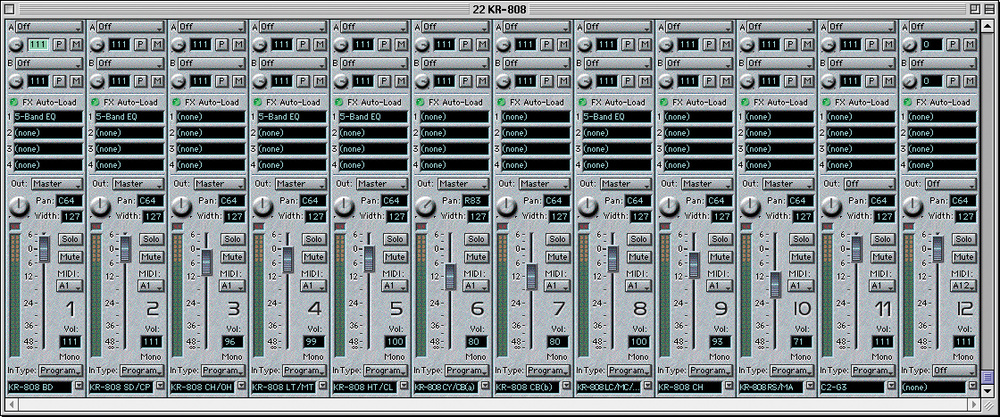
Task: Switch FX Auto-Load on channel 10
Action: click(746, 102)
